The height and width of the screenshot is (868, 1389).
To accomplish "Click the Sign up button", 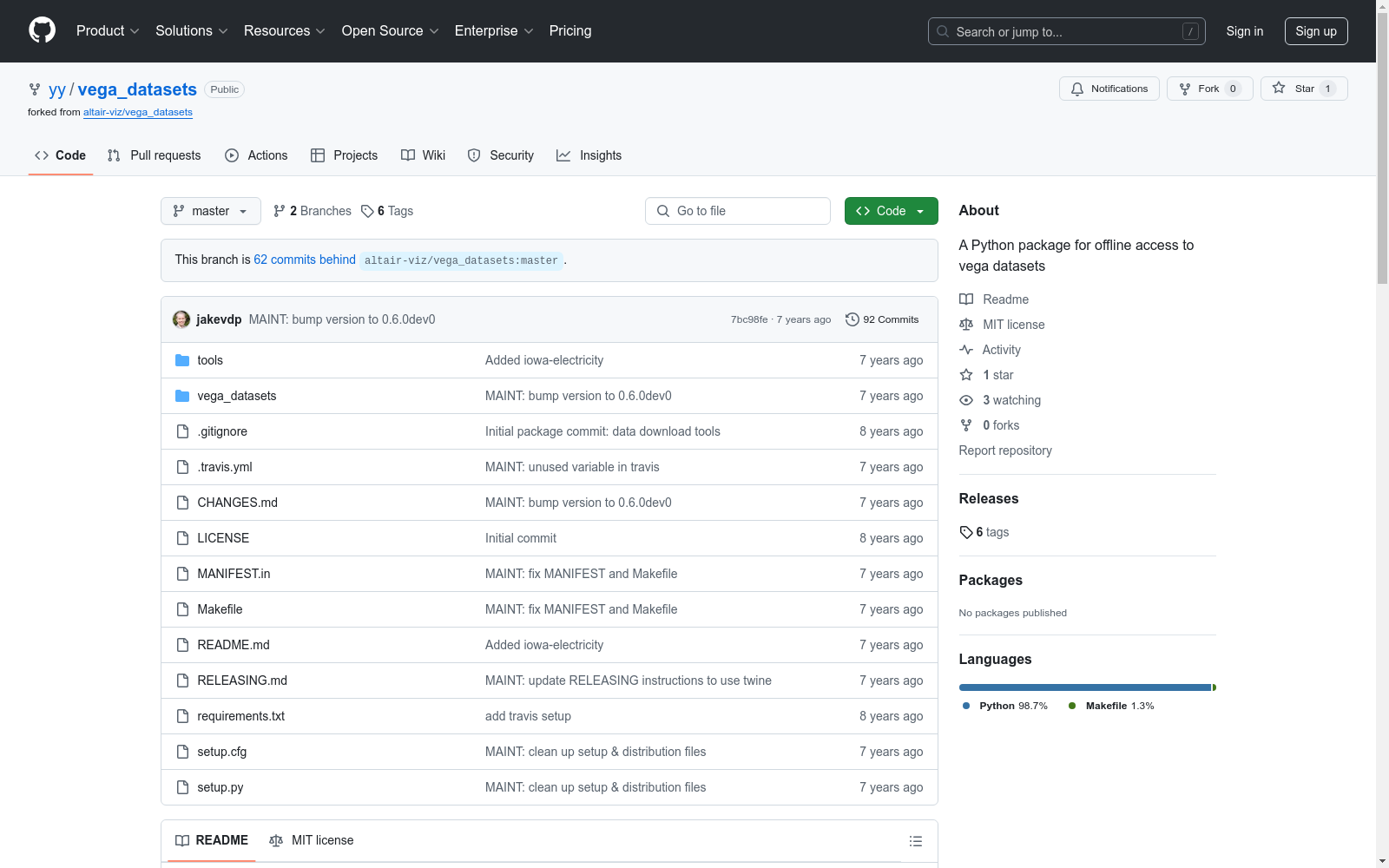I will pyautogui.click(x=1316, y=31).
